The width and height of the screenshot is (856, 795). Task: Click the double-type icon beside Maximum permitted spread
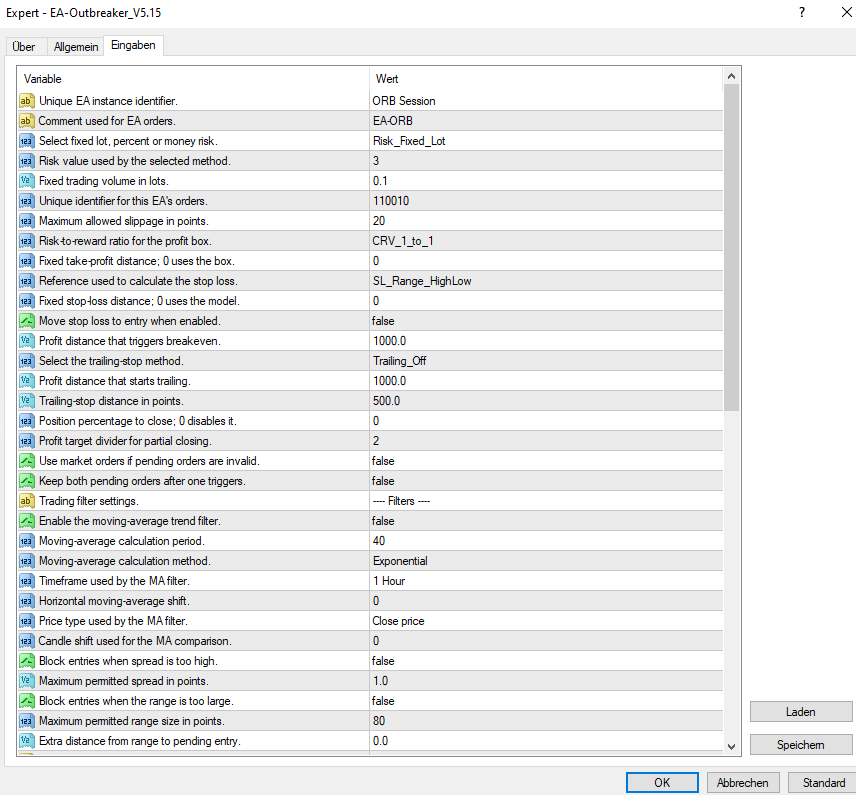click(x=27, y=681)
